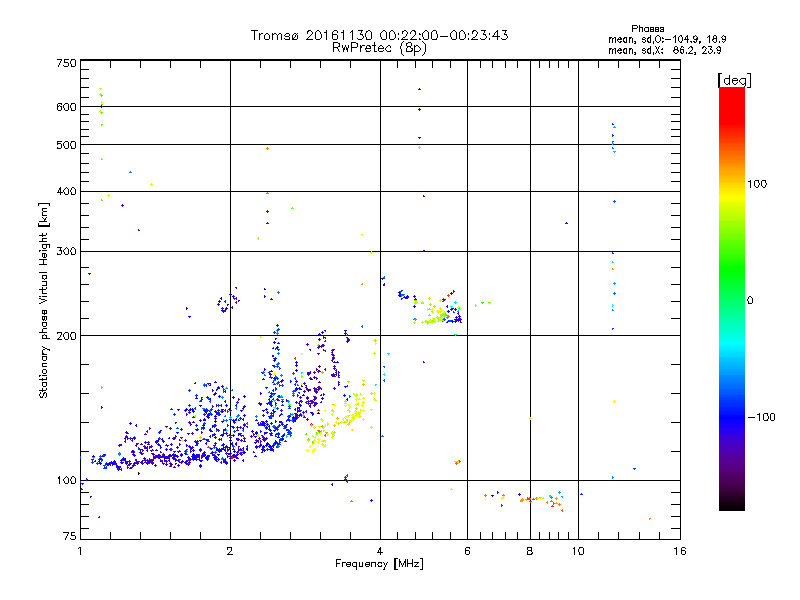Click the colorbar '-100' tick label
Viewport: 800px width, 600px height.
tap(761, 417)
